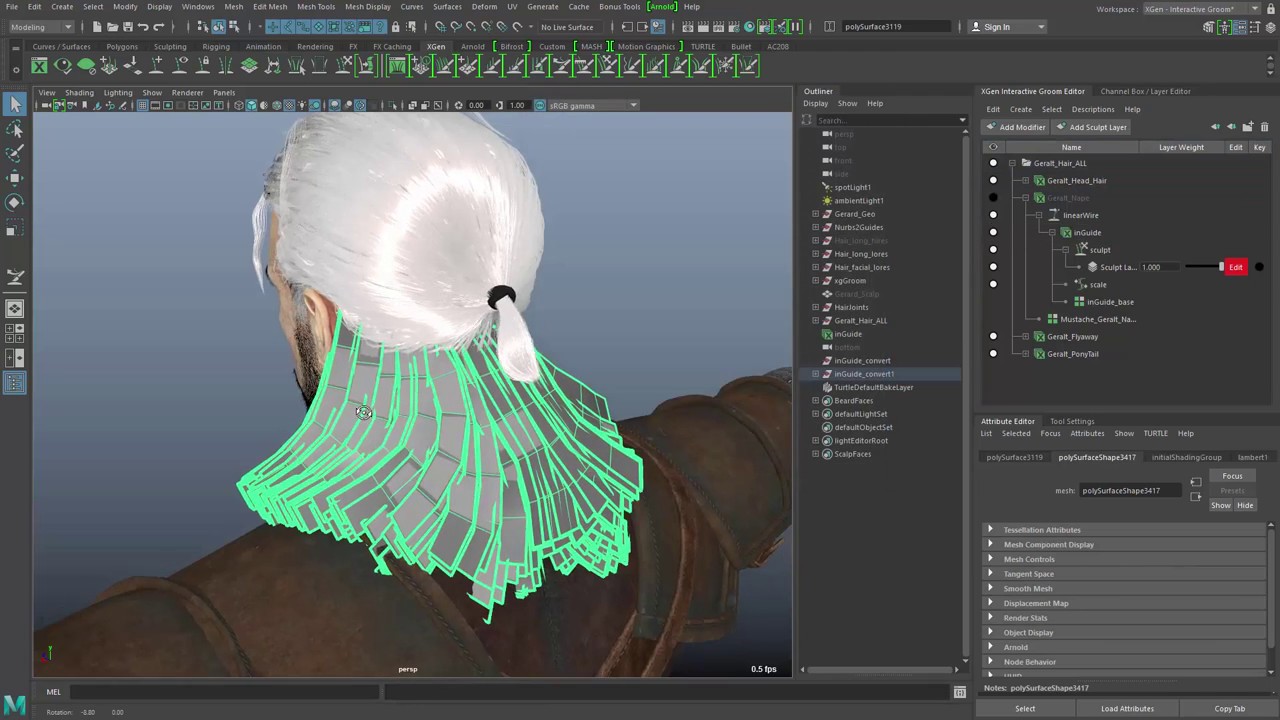Click Add Sculpt Layer button
Viewport: 1280px width, 720px height.
tap(1091, 127)
